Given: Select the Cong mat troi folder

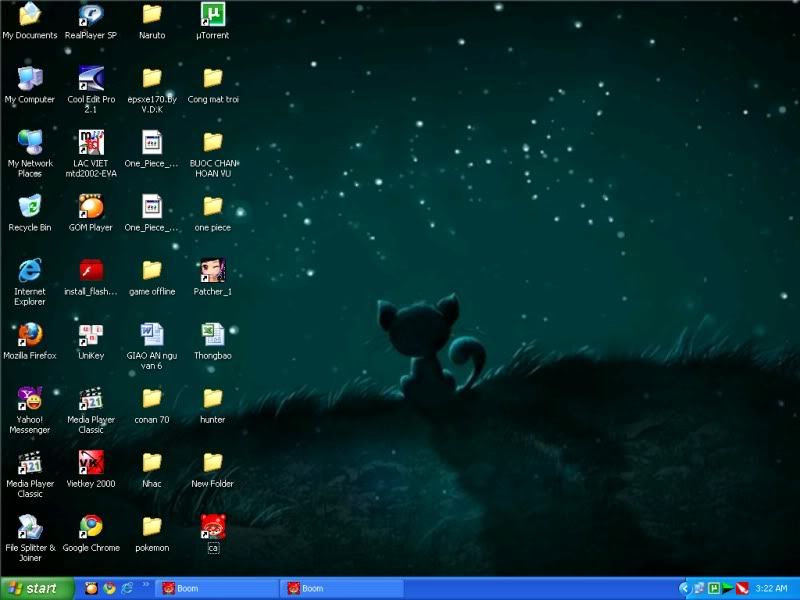Looking at the screenshot, I should pos(213,85).
